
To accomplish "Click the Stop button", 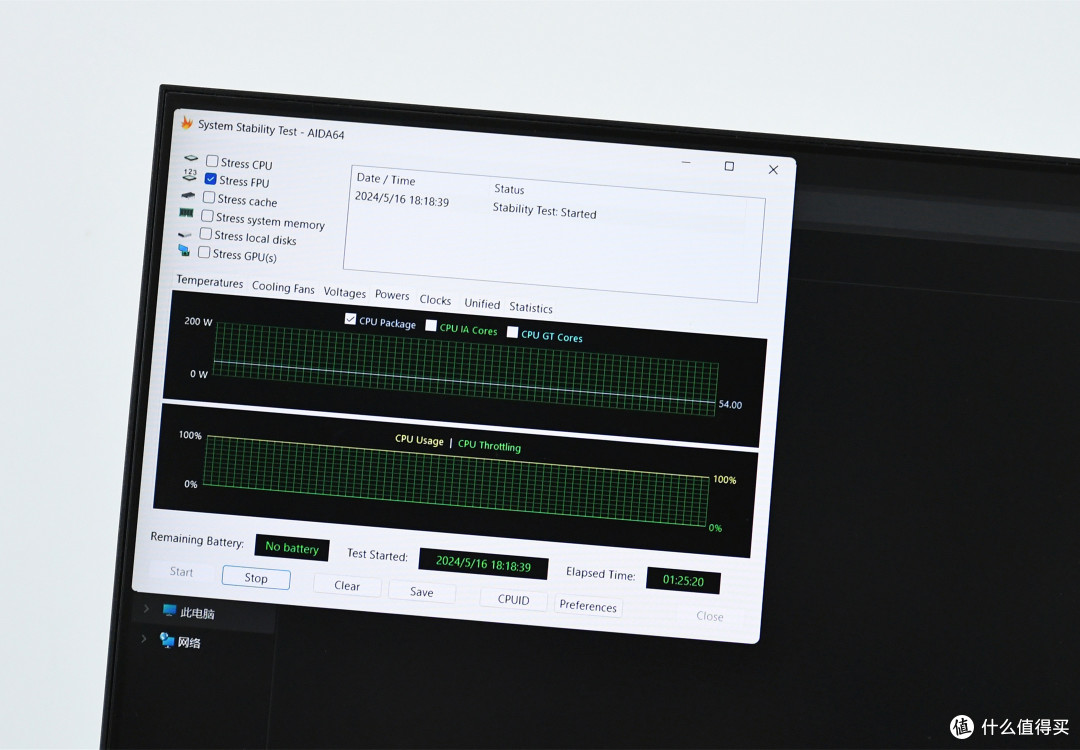I will 256,578.
